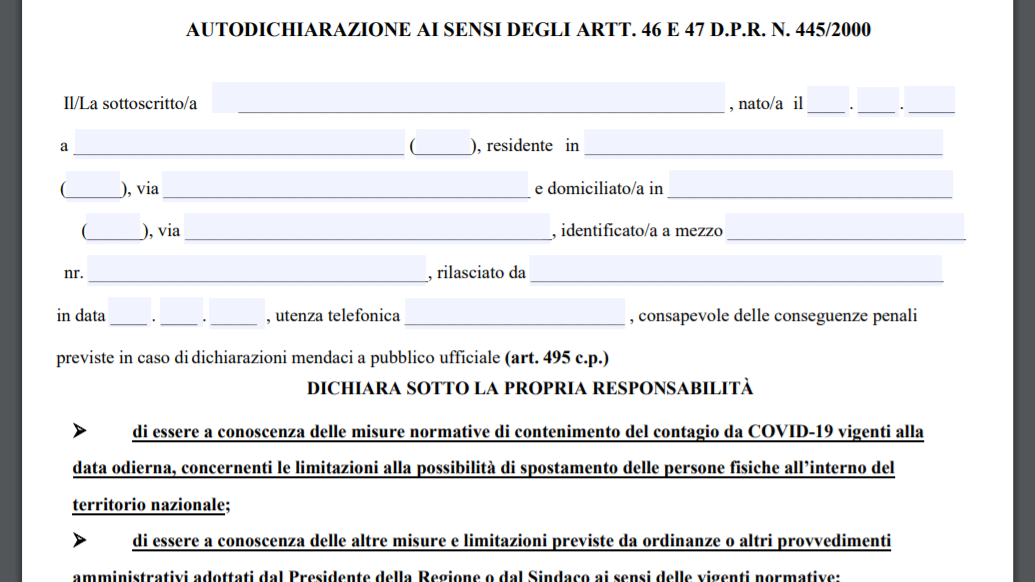Click the province field in parentheses before residente in
The width and height of the screenshot is (1035, 582).
tap(443, 143)
